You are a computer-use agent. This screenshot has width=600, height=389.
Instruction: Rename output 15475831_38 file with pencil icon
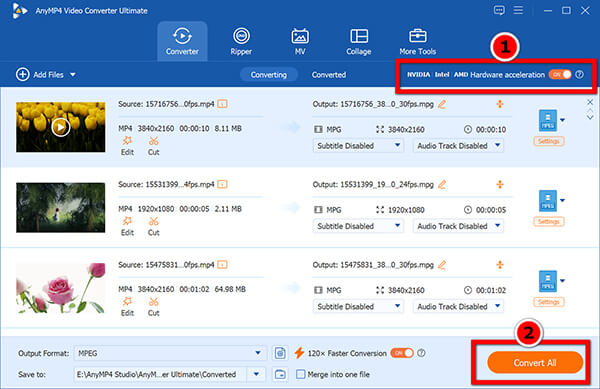442,265
